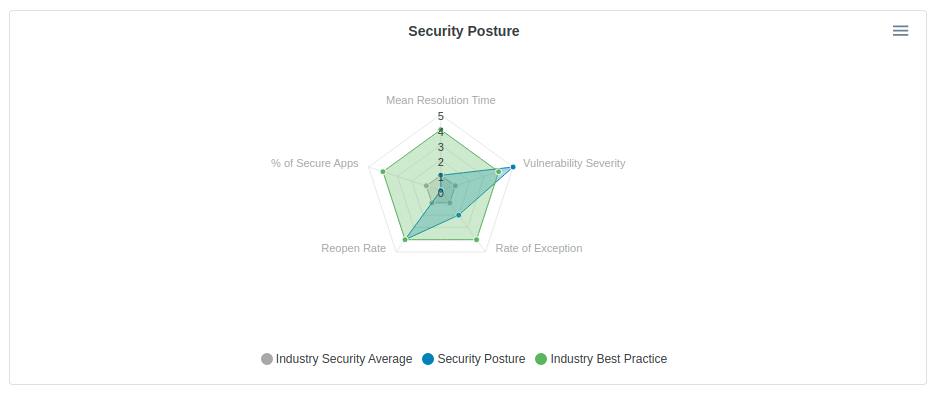The image size is (938, 395).
Task: Toggle Industry Best Practice legend text
Action: click(x=608, y=359)
